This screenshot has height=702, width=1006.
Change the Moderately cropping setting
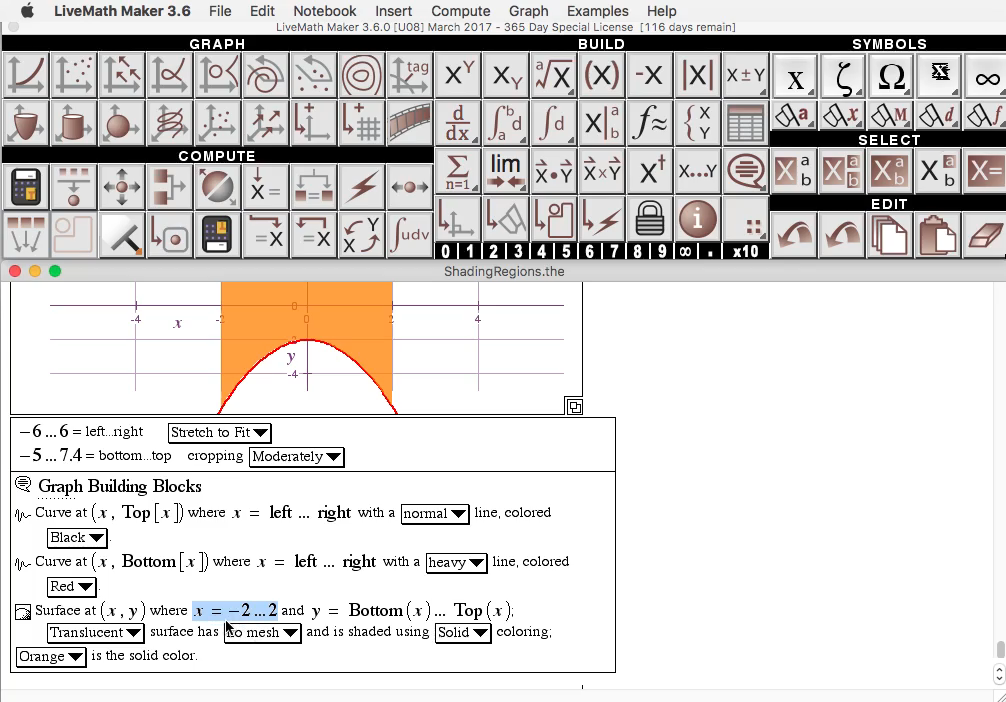point(296,456)
